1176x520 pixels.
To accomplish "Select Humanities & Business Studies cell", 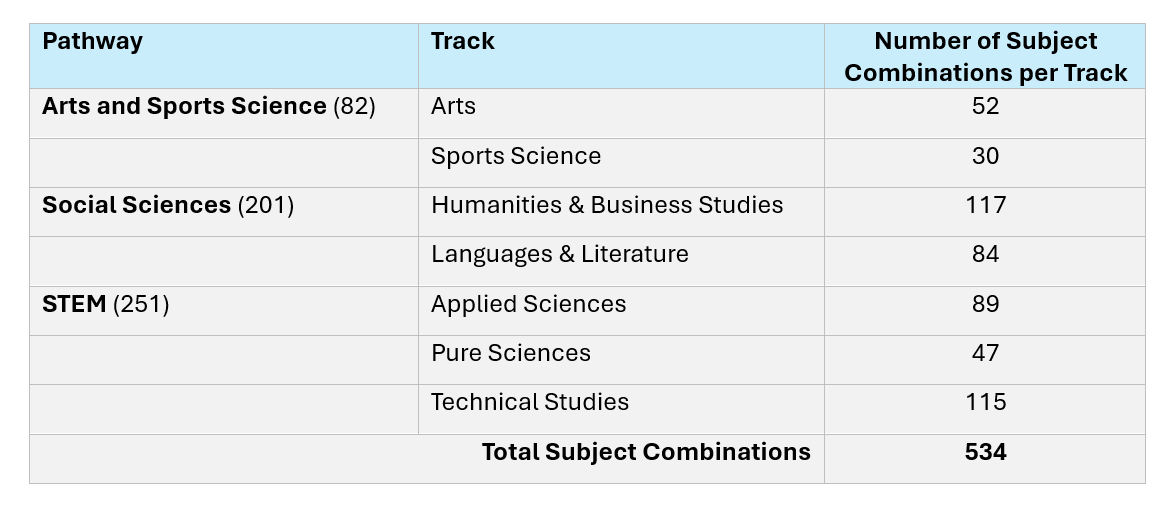I will pos(621,212).
